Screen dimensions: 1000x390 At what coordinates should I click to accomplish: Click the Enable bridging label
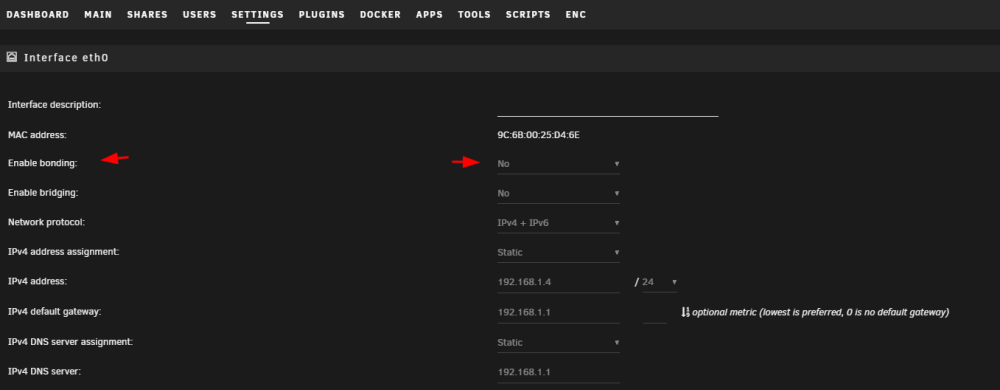click(43, 192)
